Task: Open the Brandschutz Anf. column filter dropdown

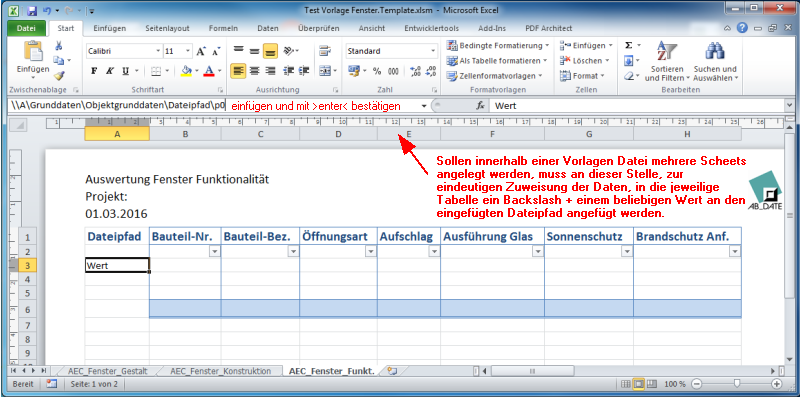Action: (735, 251)
